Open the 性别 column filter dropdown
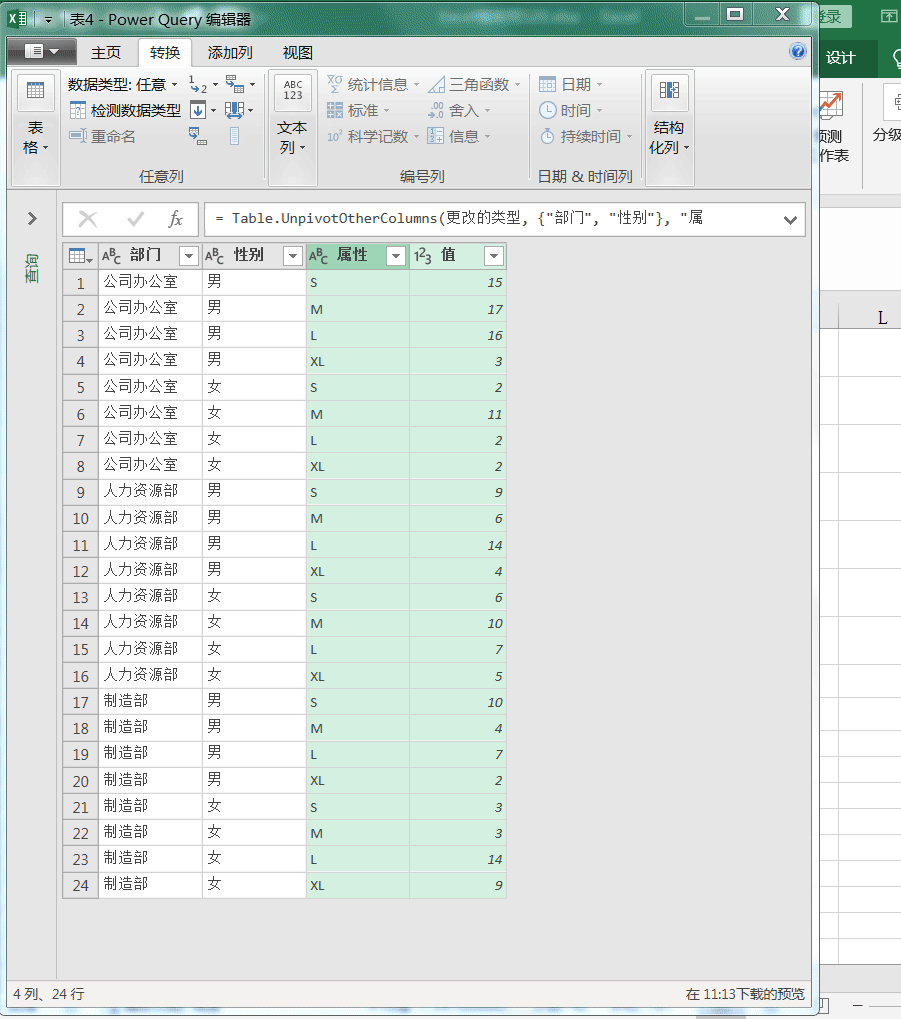Screen dimensions: 901x1019 pos(293,256)
